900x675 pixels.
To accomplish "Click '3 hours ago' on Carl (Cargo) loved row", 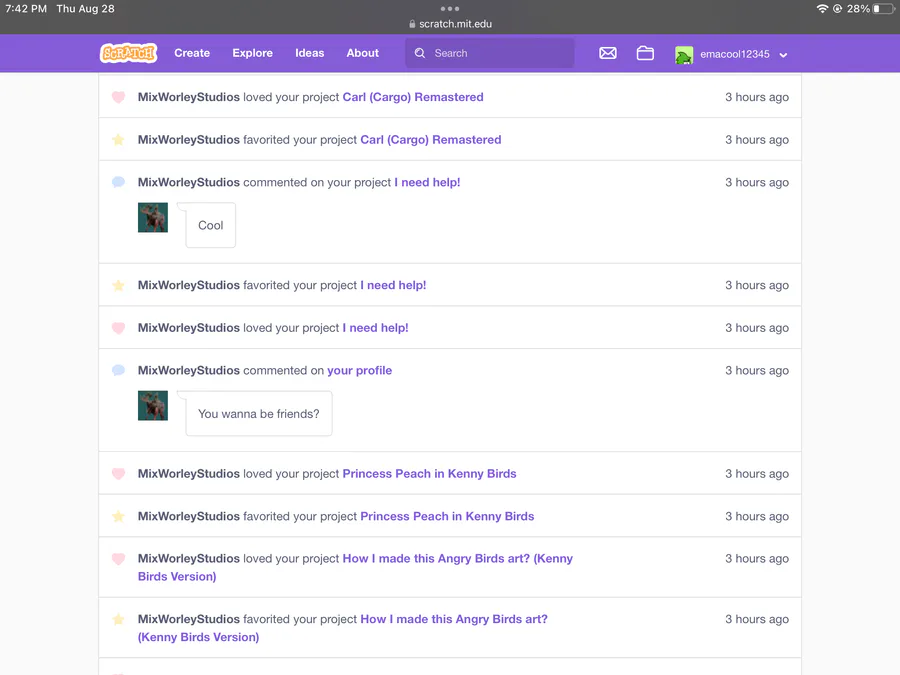I will 757,97.
